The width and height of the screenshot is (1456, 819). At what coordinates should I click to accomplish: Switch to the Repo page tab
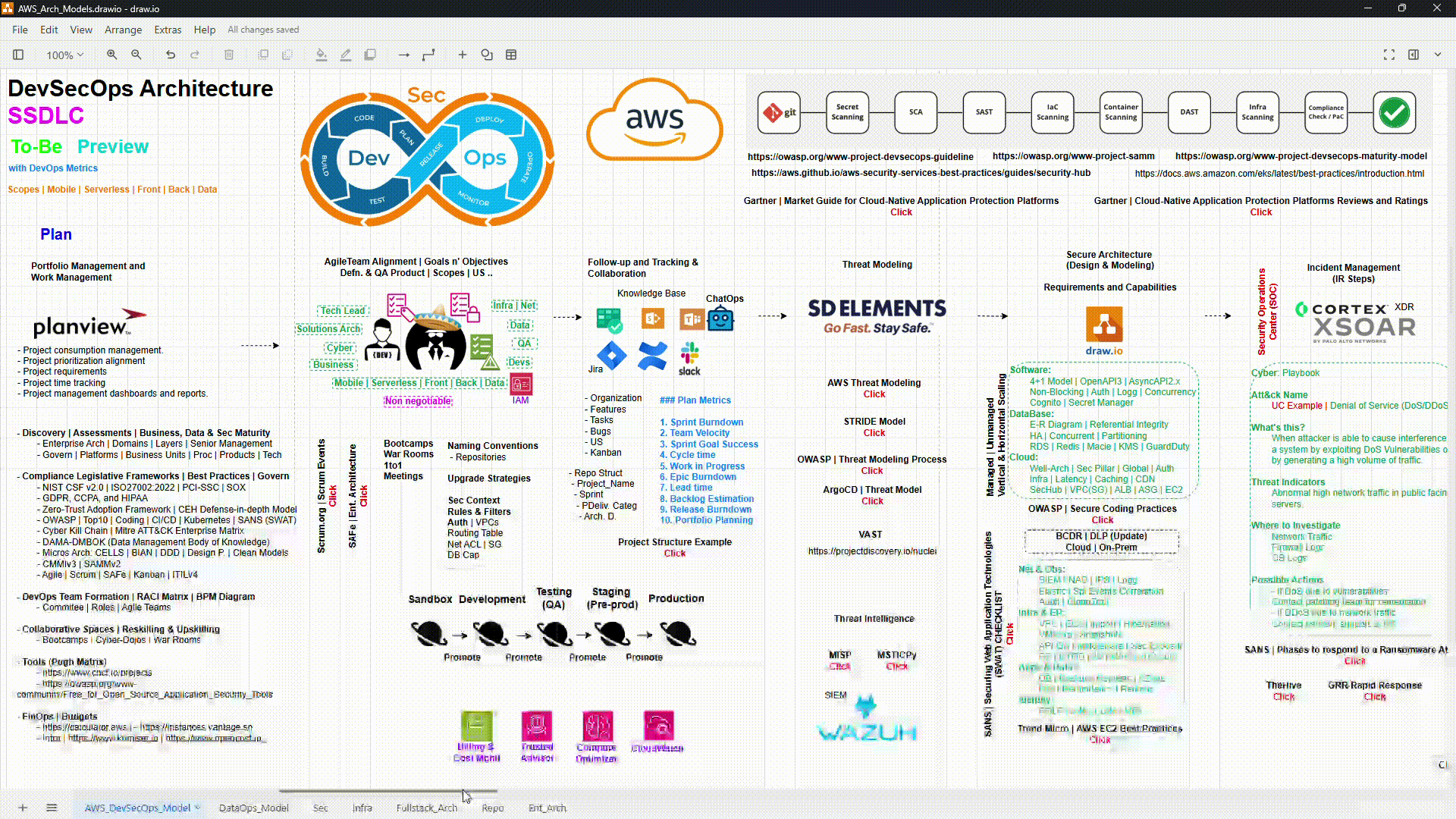click(493, 808)
